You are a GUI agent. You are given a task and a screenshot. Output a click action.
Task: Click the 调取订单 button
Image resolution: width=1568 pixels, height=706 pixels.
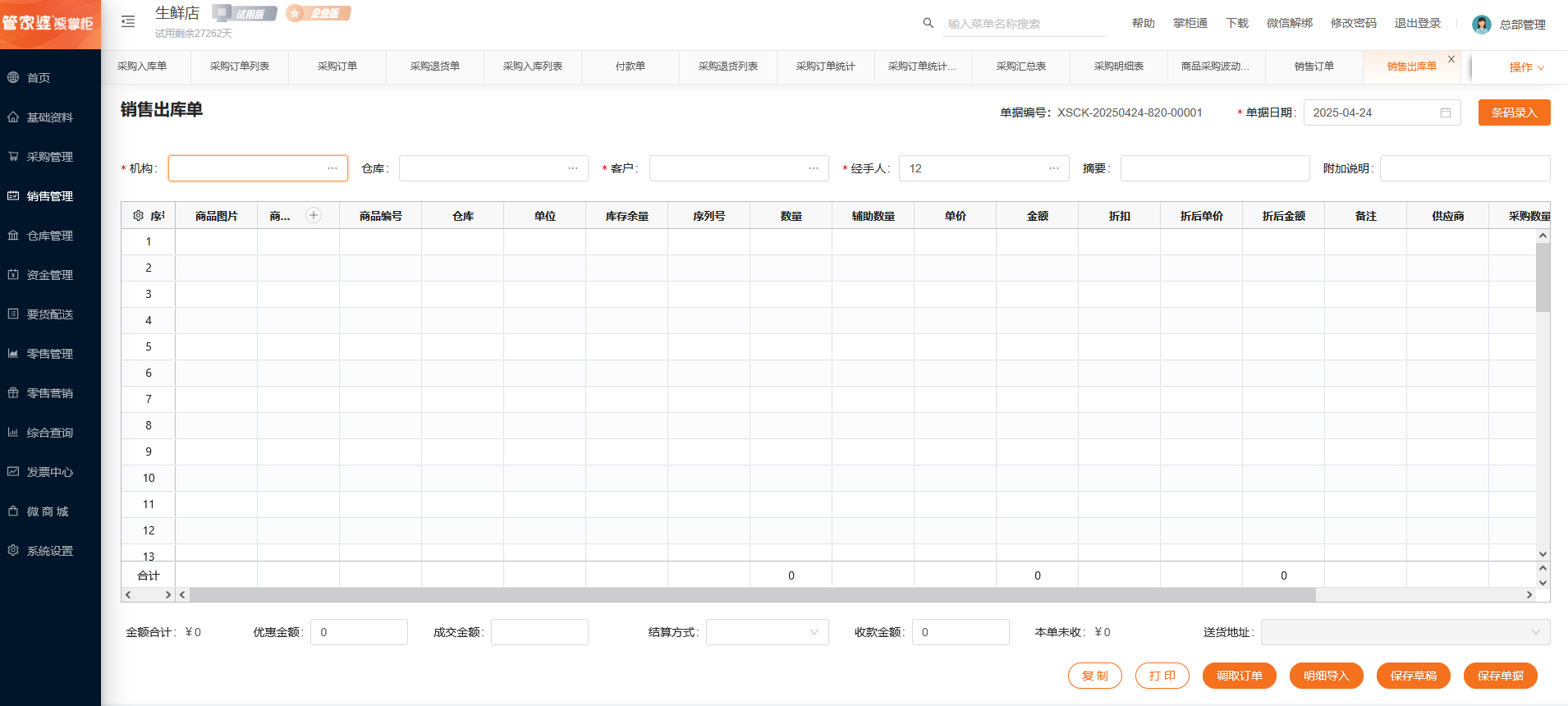point(1240,676)
